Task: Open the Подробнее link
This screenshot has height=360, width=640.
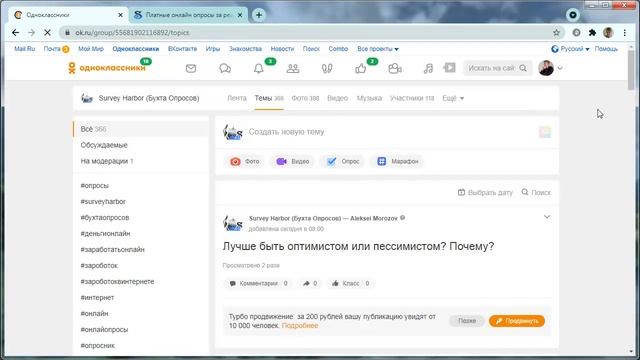Action: [x=300, y=326]
